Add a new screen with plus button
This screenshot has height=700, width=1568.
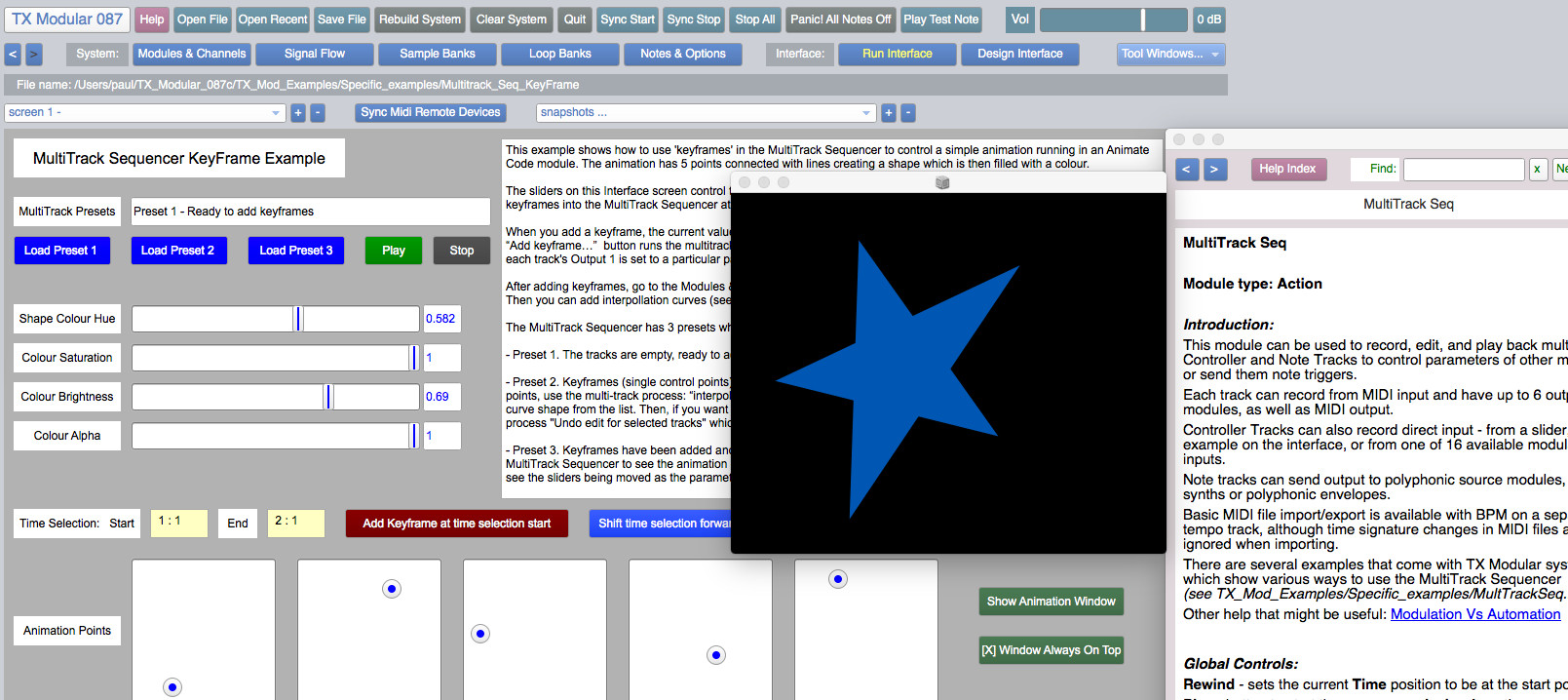point(298,113)
